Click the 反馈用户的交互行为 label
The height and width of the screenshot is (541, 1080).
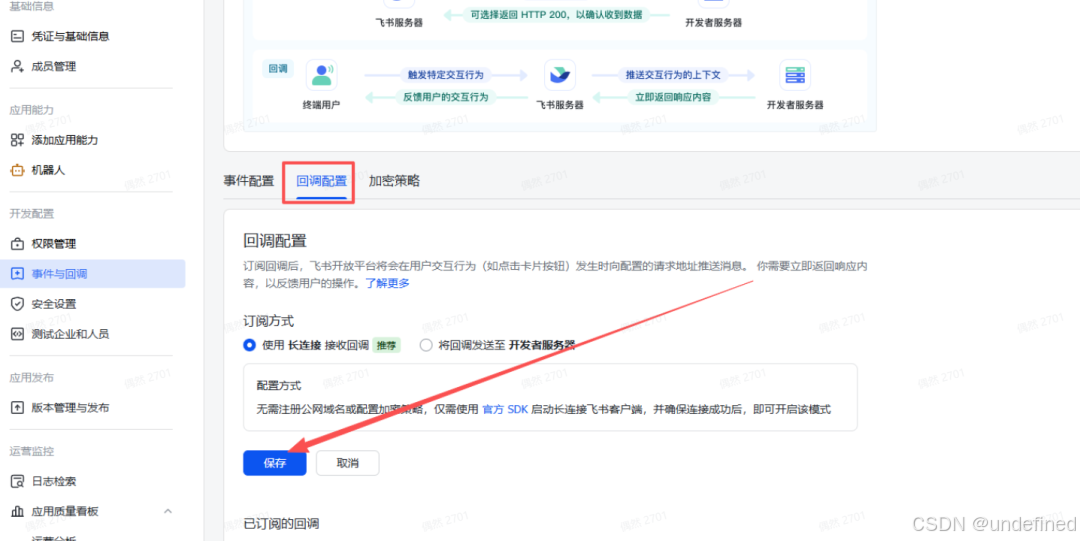tap(445, 97)
